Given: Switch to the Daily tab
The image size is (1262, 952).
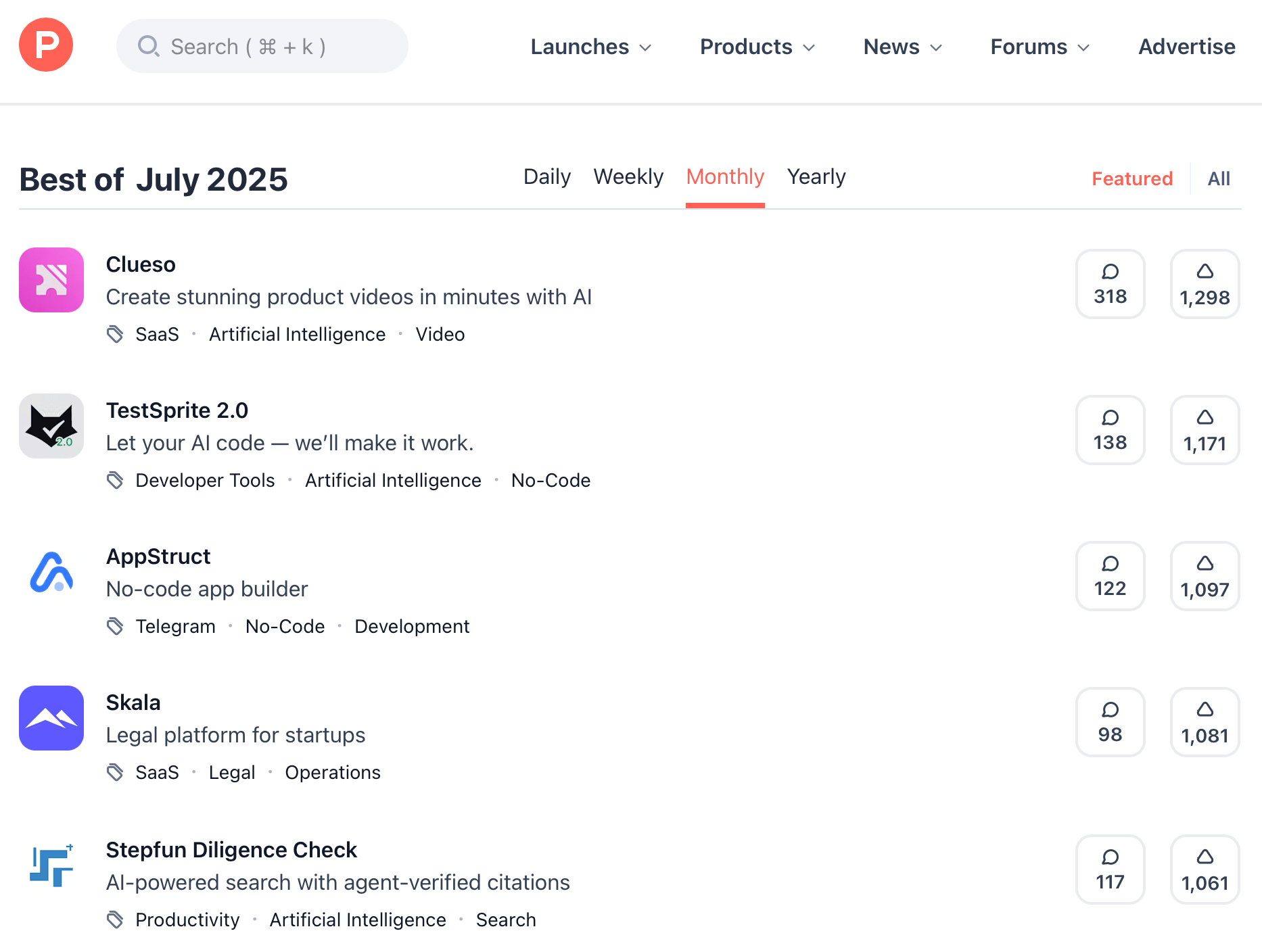Looking at the screenshot, I should click(547, 176).
